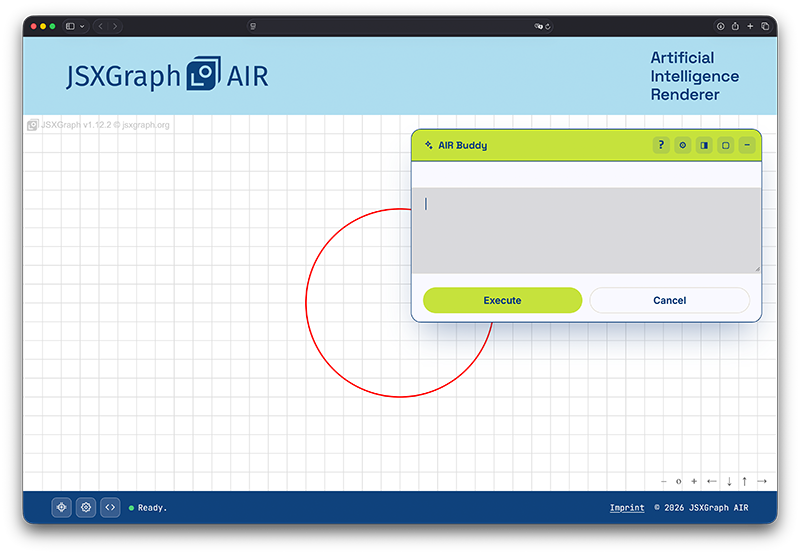Image resolution: width=800 pixels, height=554 pixels.
Task: Reset board zoom with the o control
Action: tap(678, 481)
